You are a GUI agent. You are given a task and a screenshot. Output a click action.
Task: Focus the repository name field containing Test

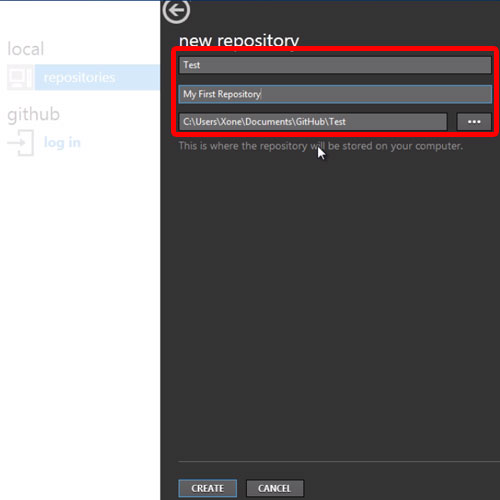pyautogui.click(x=335, y=65)
